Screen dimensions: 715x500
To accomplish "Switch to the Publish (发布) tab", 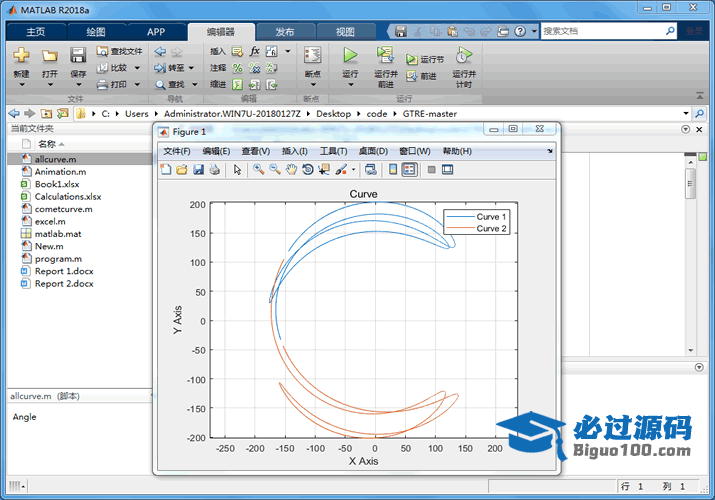I will (x=285, y=31).
